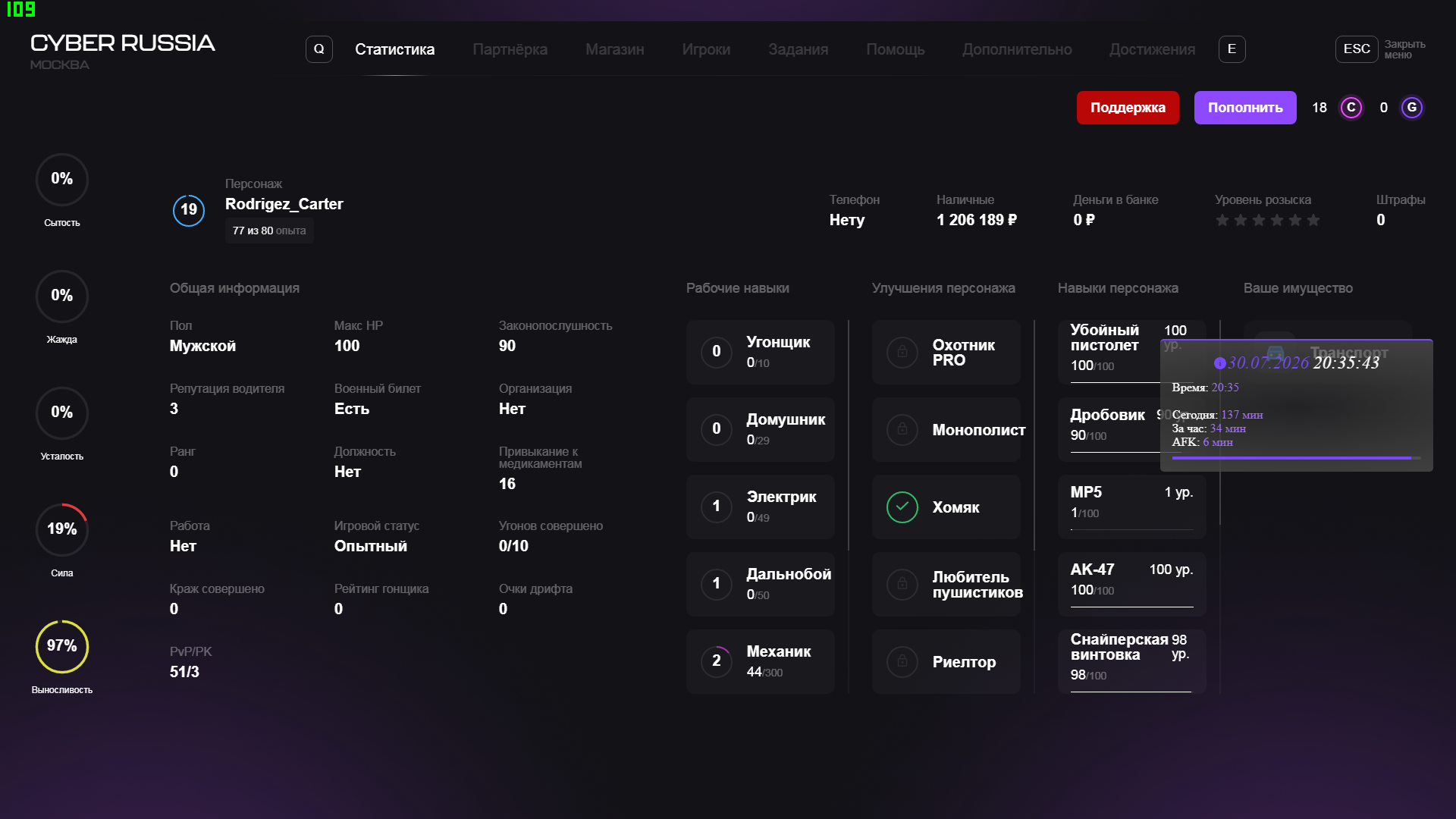Click the G coin currency icon

1412,108
